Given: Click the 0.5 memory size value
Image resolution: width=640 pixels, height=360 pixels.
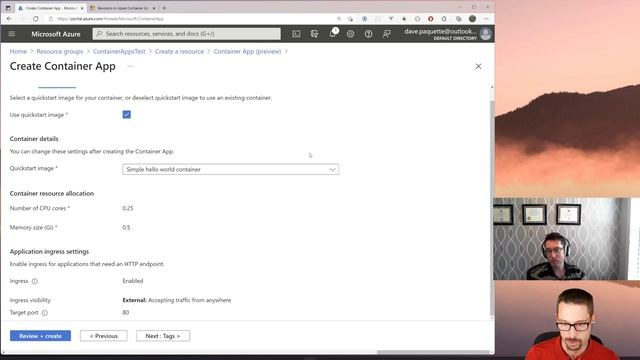Looking at the screenshot, I should pos(126,228).
